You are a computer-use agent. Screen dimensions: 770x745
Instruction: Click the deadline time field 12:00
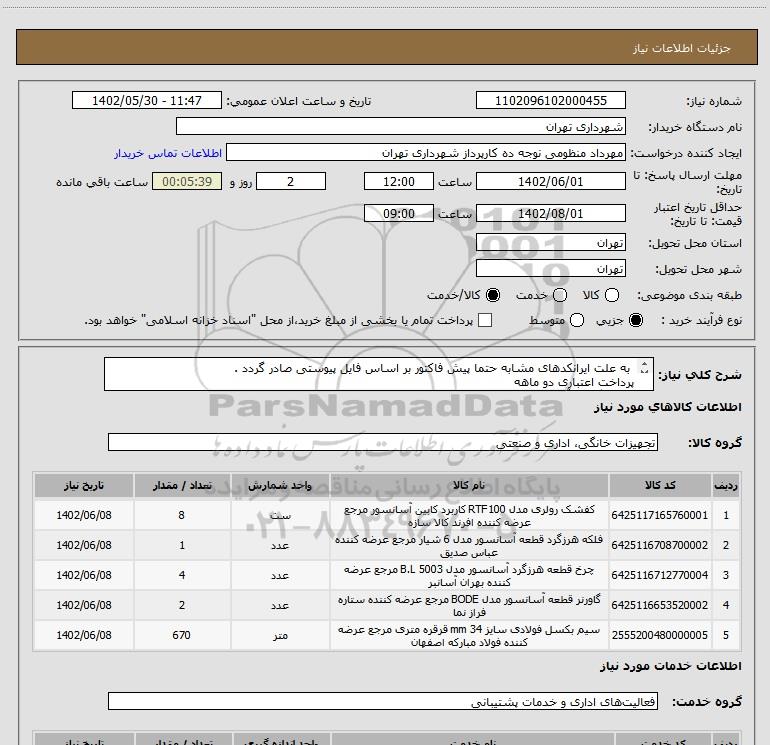(x=399, y=182)
